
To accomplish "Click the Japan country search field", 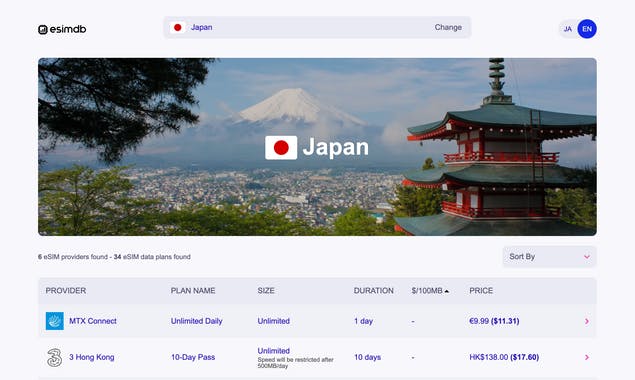I will [317, 28].
